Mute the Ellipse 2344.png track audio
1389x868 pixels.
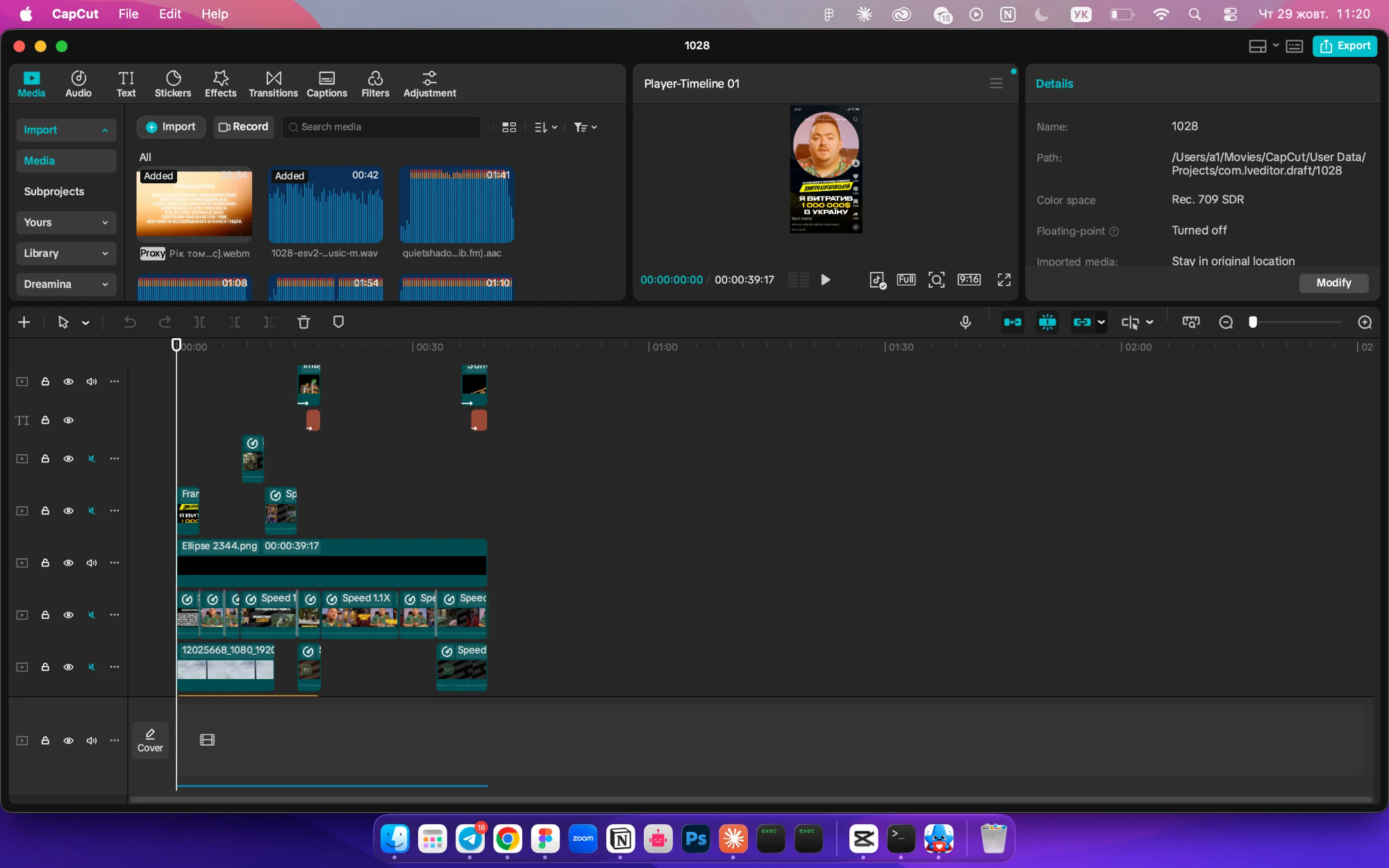pos(91,563)
